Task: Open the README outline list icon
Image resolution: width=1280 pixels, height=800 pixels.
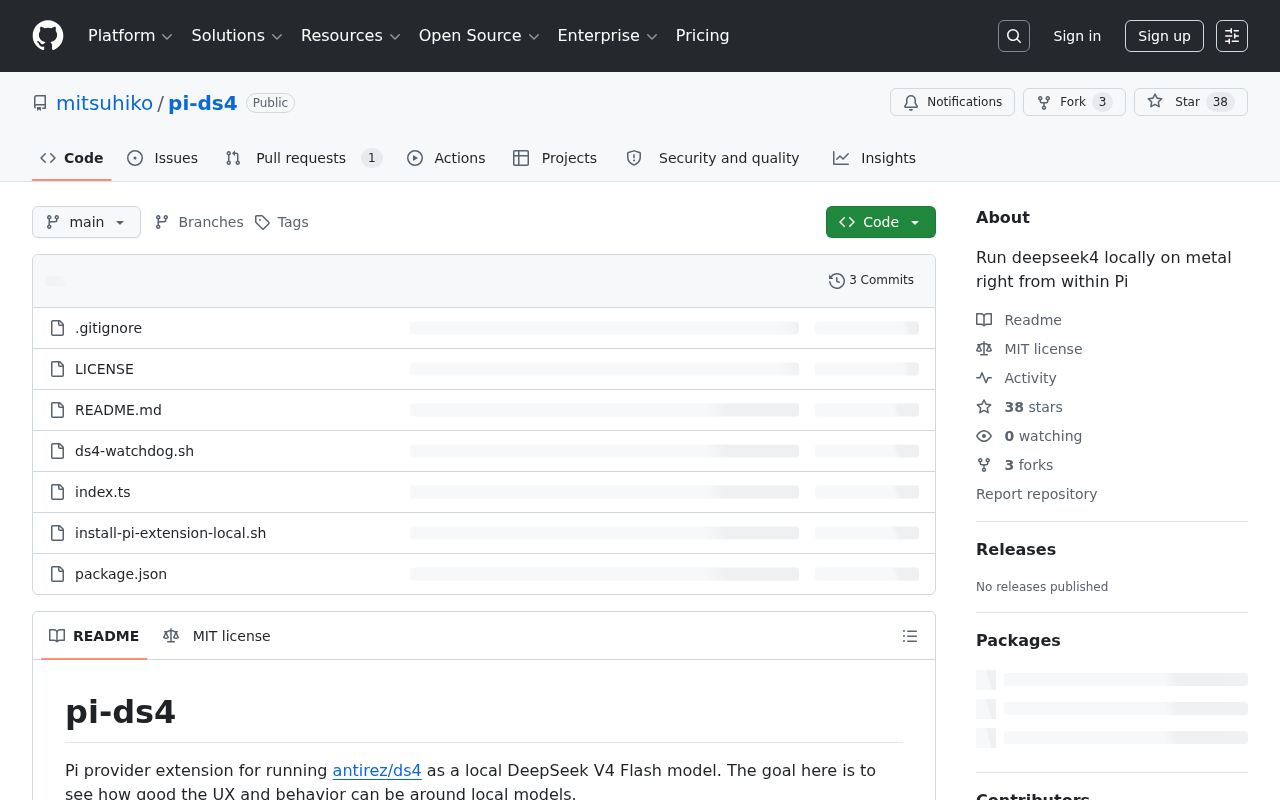Action: click(x=910, y=636)
